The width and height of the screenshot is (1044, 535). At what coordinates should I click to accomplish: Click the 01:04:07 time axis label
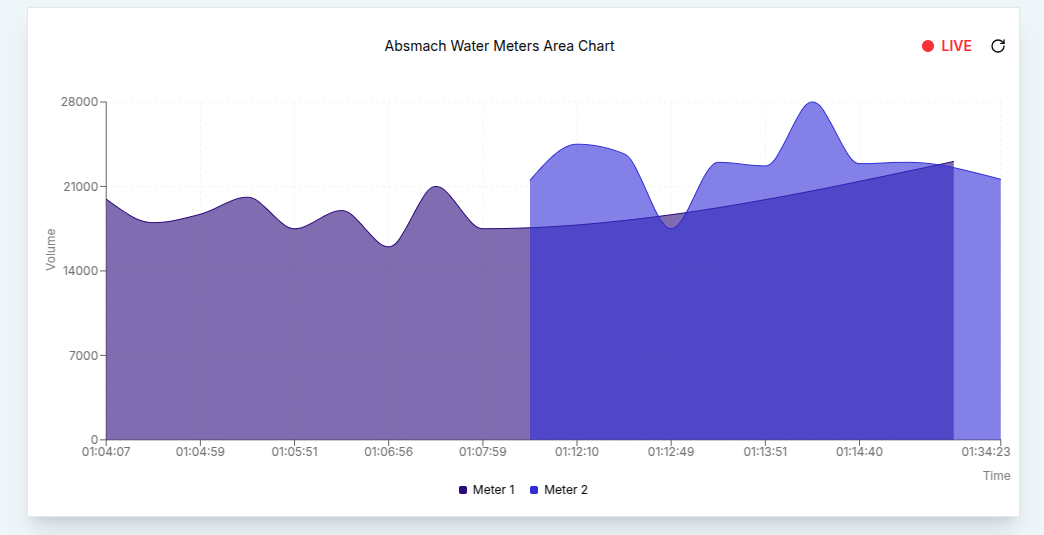tap(106, 452)
